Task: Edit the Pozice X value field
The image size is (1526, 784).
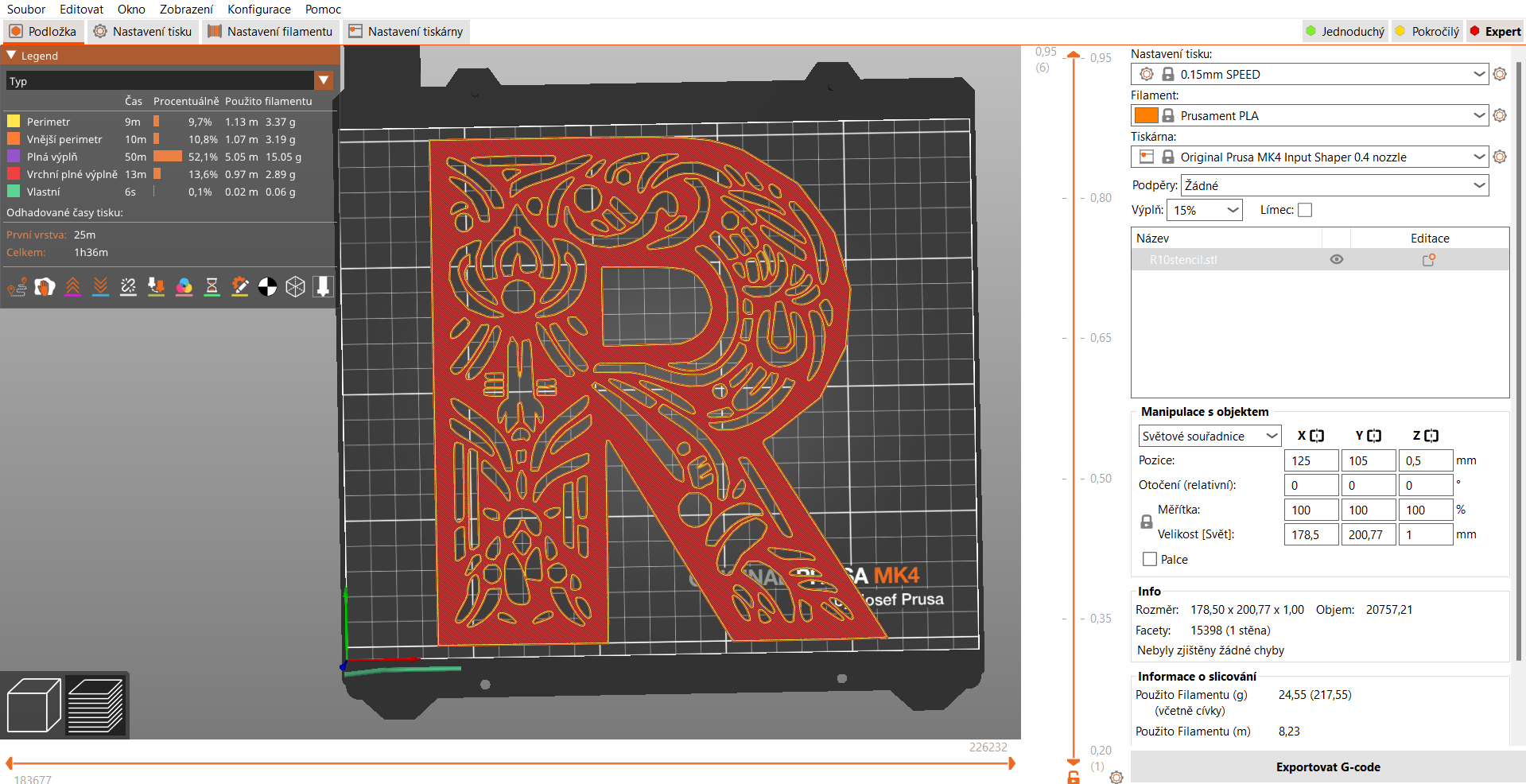Action: click(x=1310, y=460)
